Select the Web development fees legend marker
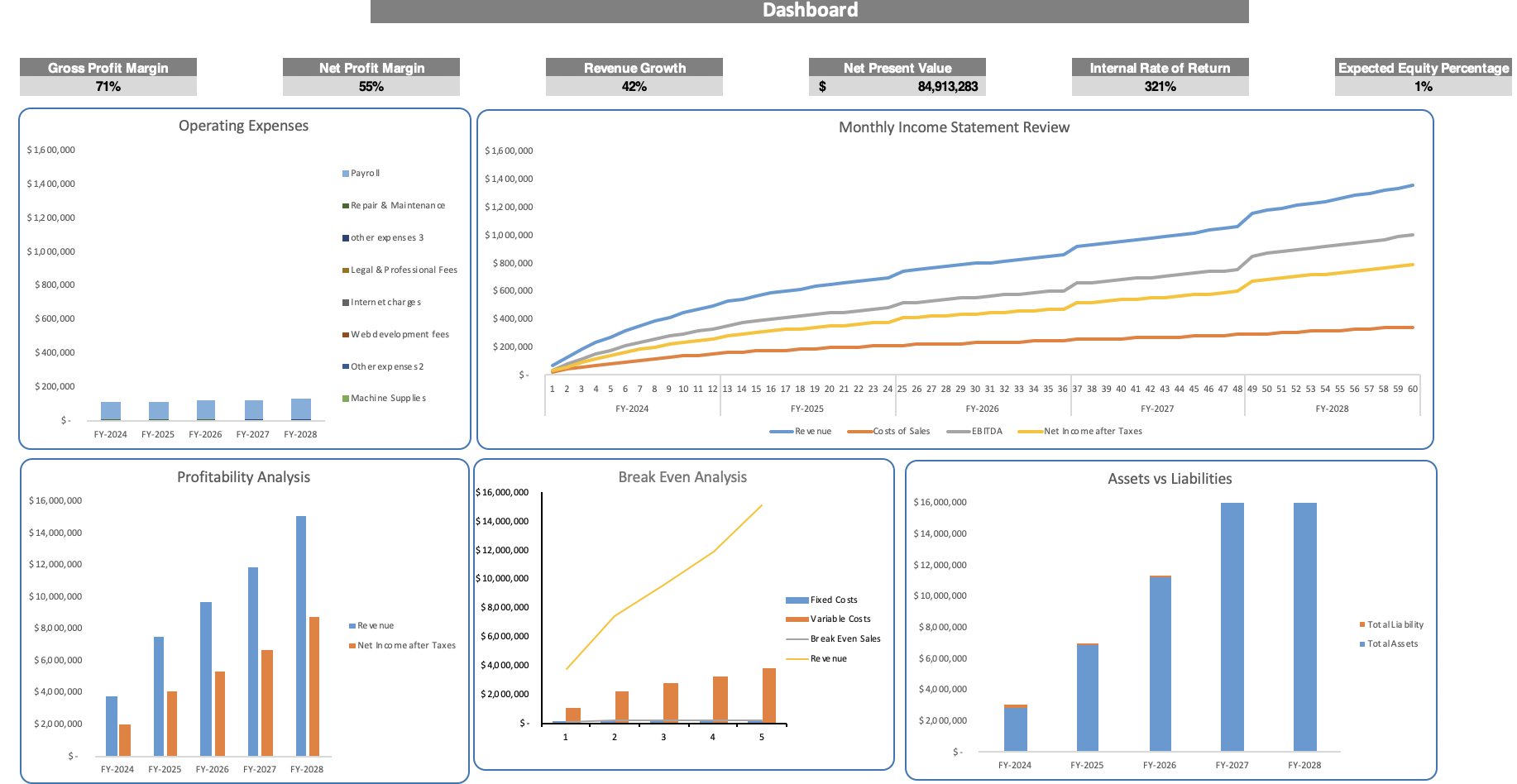Viewport: 1517px width, 784px height. coord(343,334)
